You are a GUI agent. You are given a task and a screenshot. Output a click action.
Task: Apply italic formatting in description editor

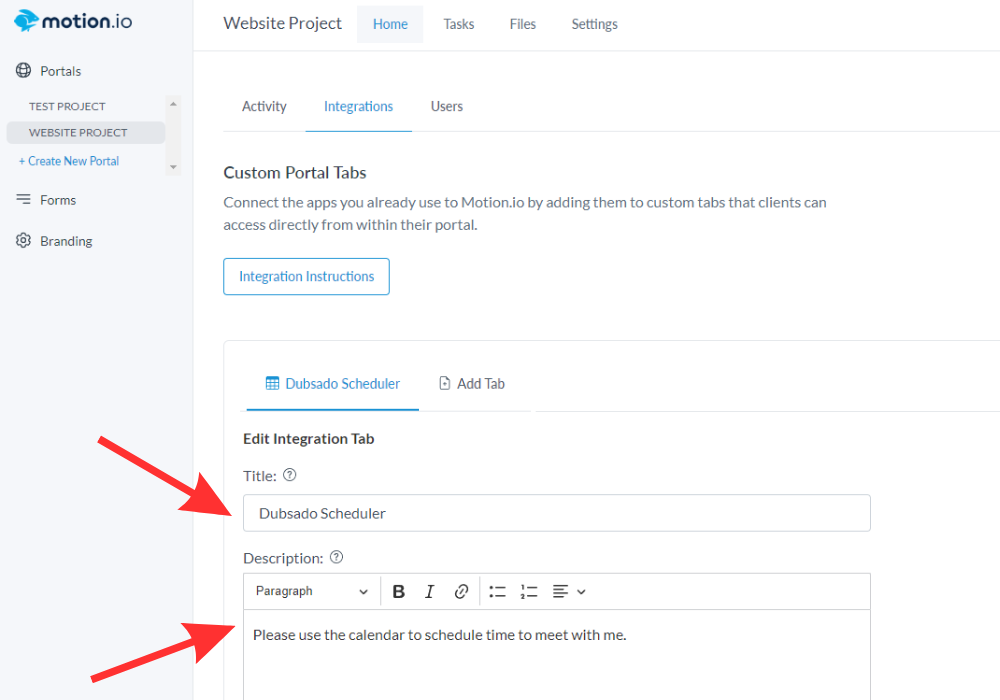coord(430,591)
